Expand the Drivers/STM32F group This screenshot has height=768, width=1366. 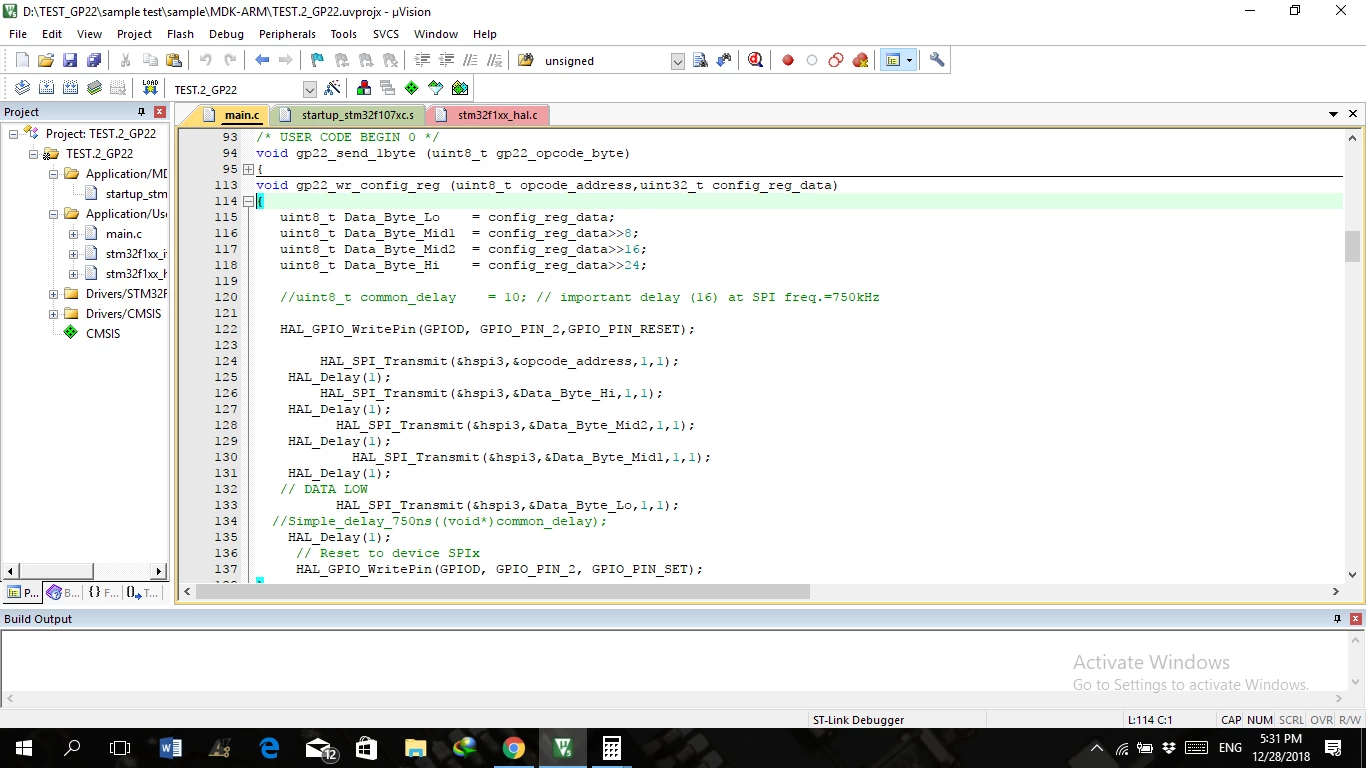pos(53,293)
